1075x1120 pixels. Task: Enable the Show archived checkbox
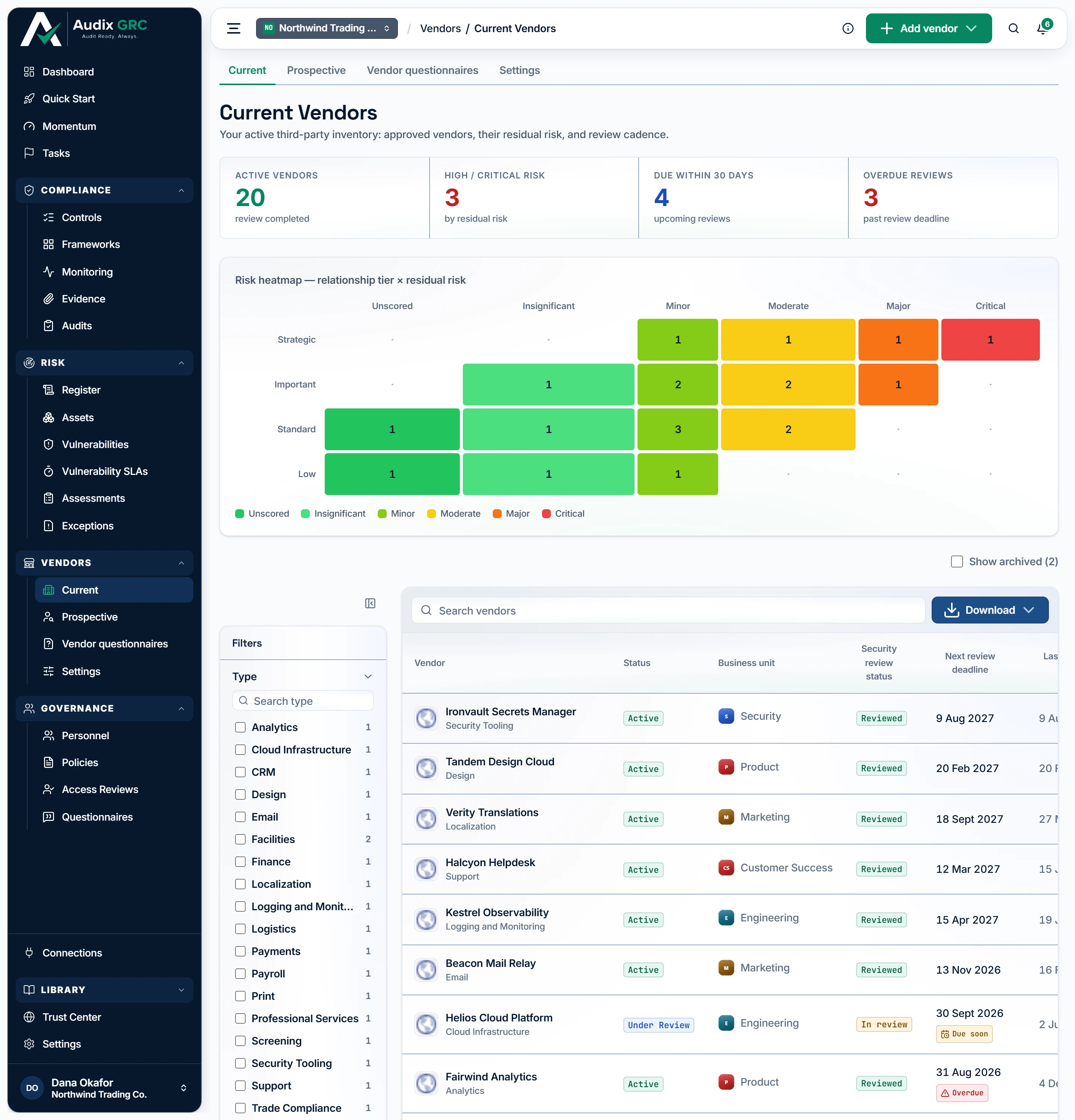957,562
